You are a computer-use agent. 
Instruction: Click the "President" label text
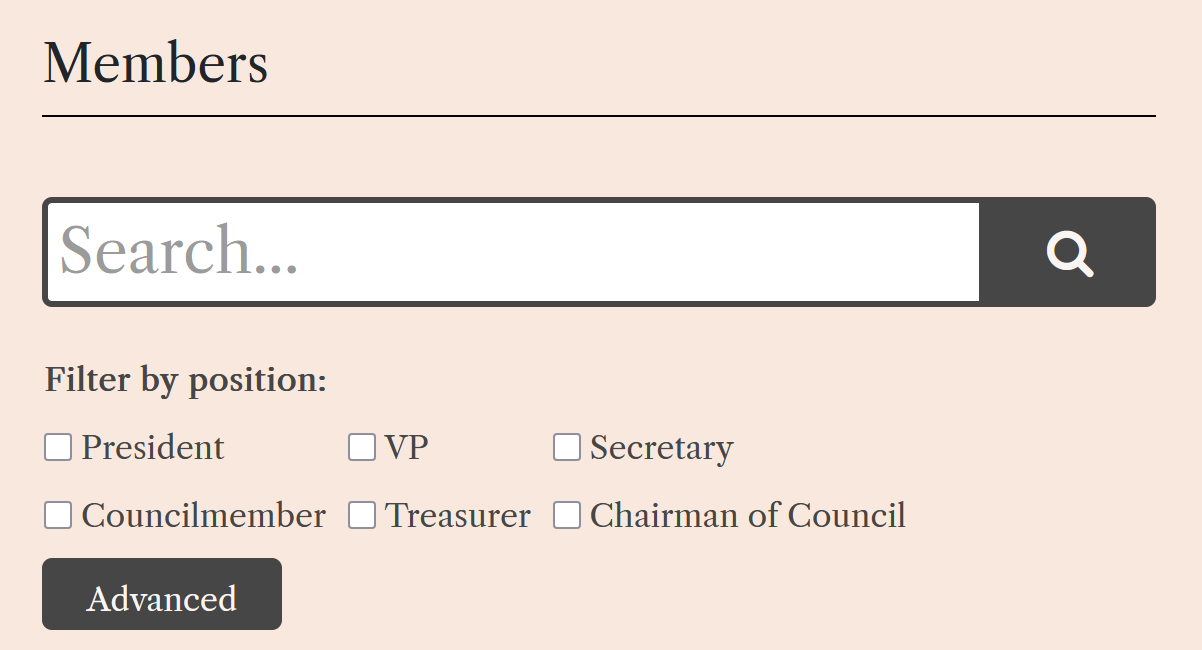coord(153,447)
